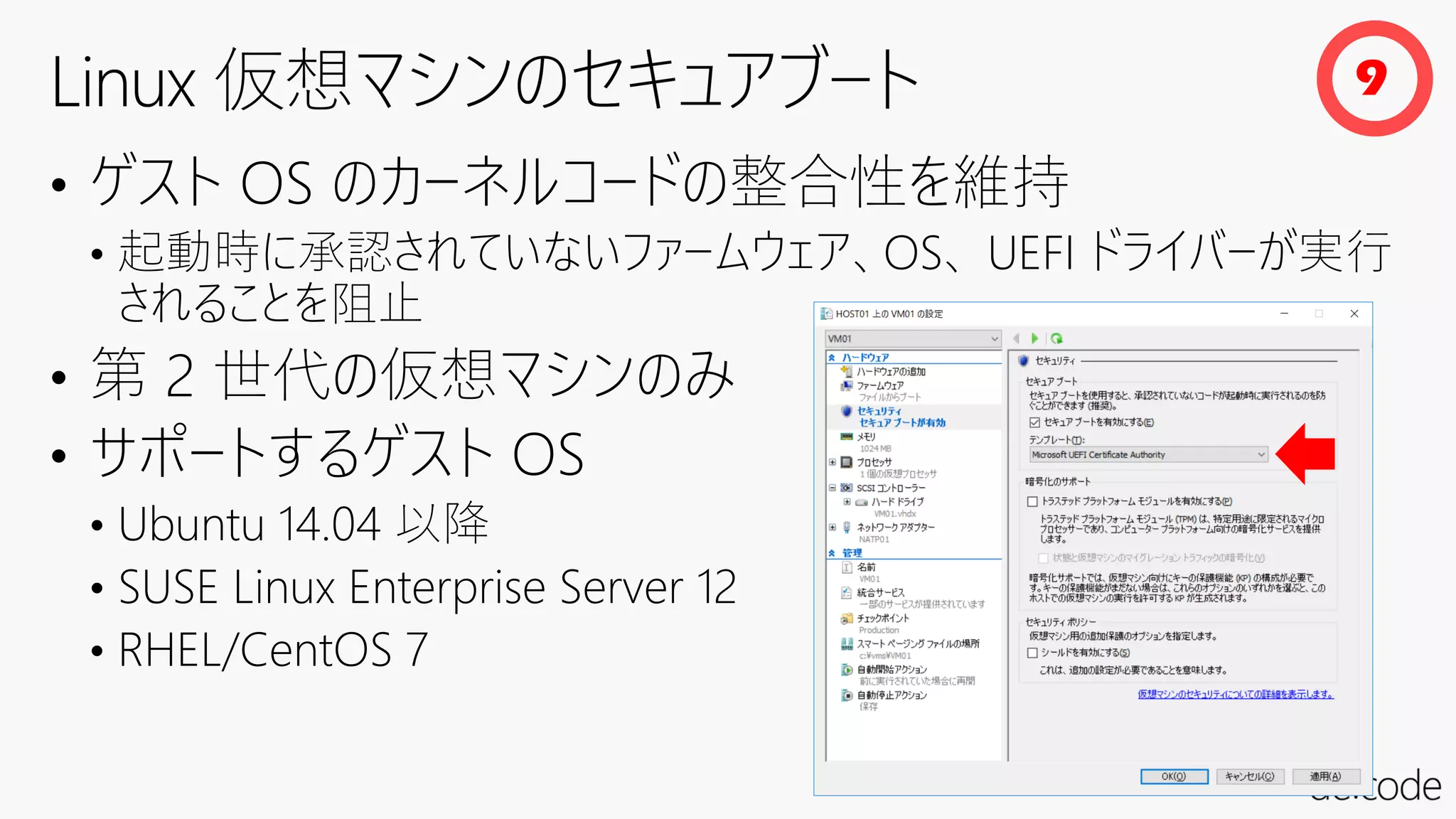Viewport: 1456px width, 819px height.
Task: Click the c:¥vms¥VM01 path text
Action: [885, 656]
